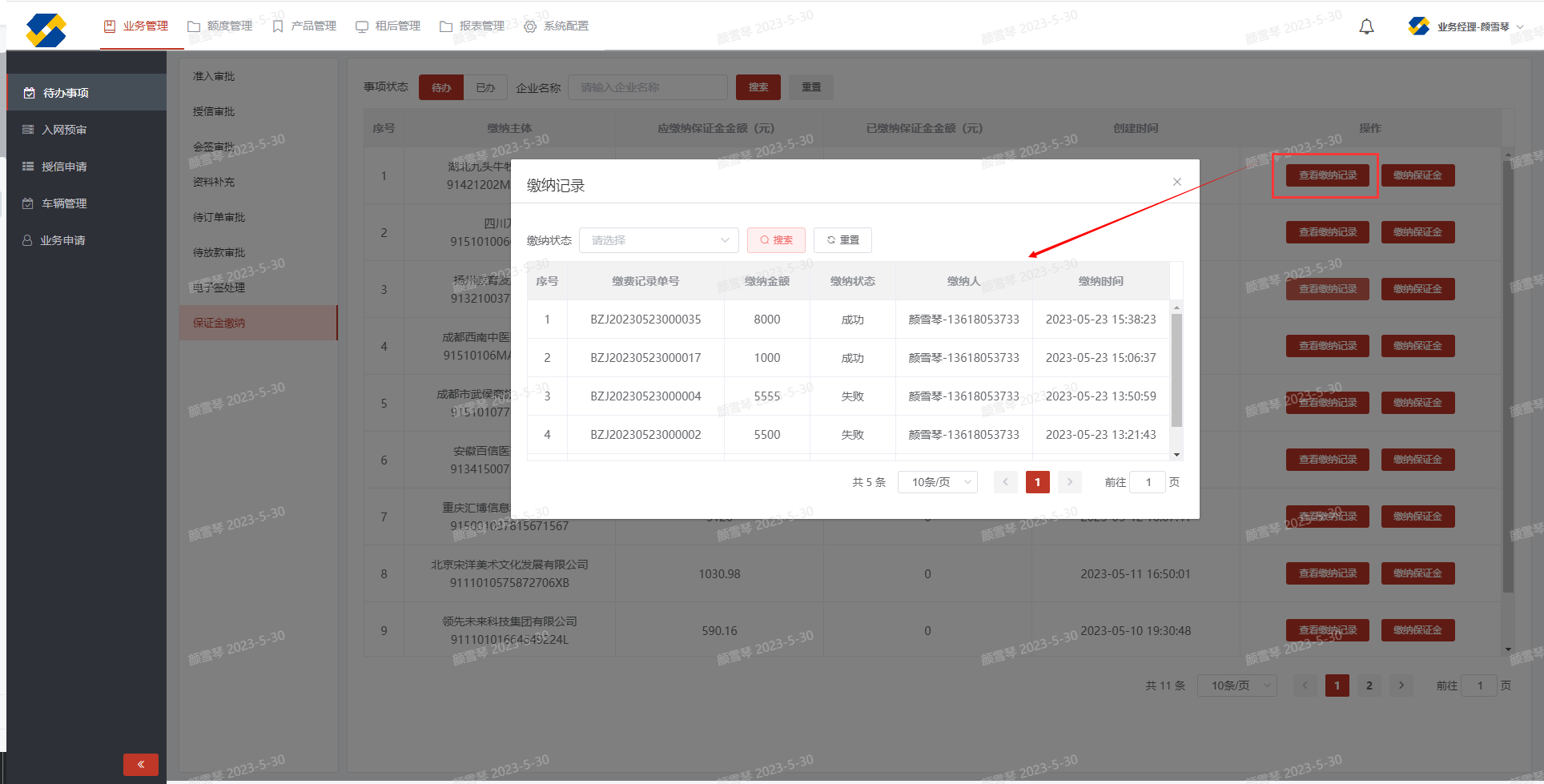Viewport: 1544px width, 784px height.
Task: Open 租后管理 top menu
Action: (x=388, y=26)
